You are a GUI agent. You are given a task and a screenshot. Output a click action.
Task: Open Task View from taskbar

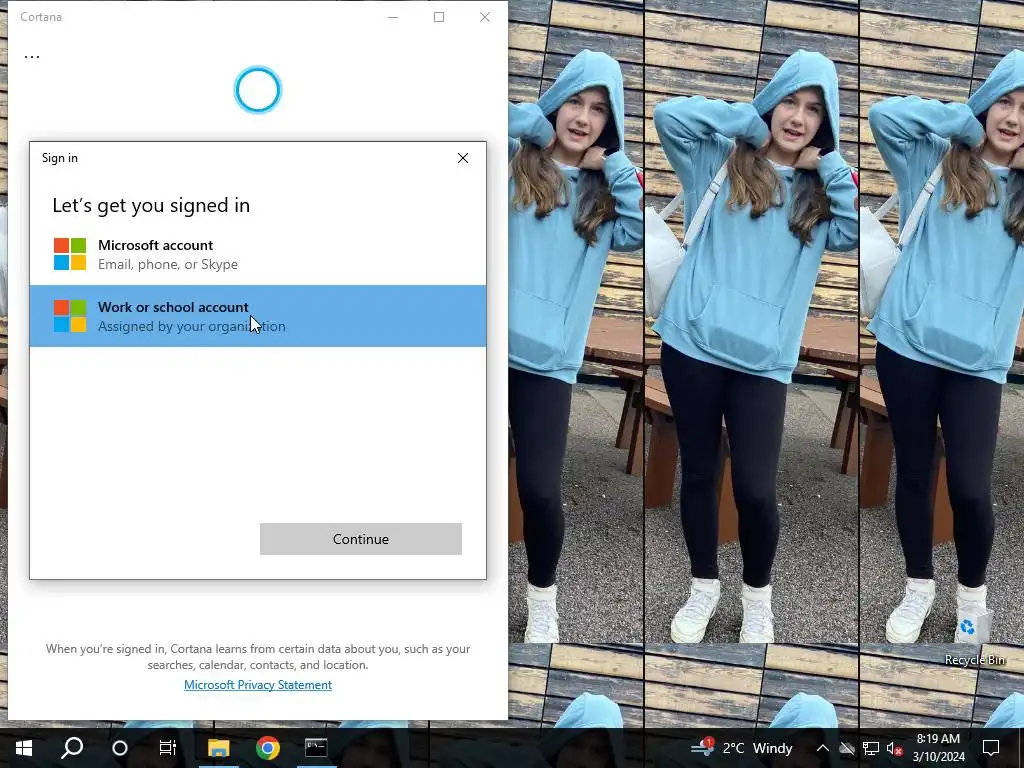coord(168,748)
